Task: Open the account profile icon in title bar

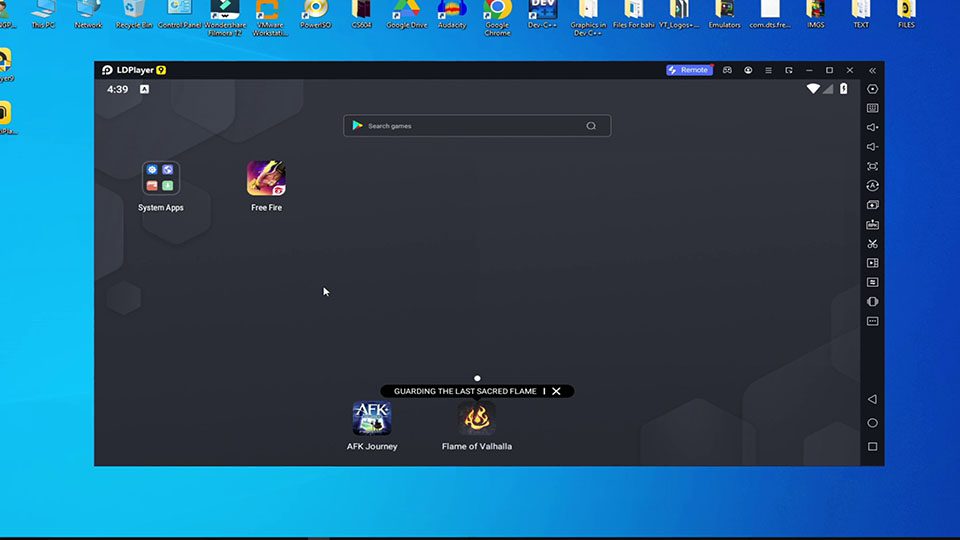Action: (x=748, y=70)
